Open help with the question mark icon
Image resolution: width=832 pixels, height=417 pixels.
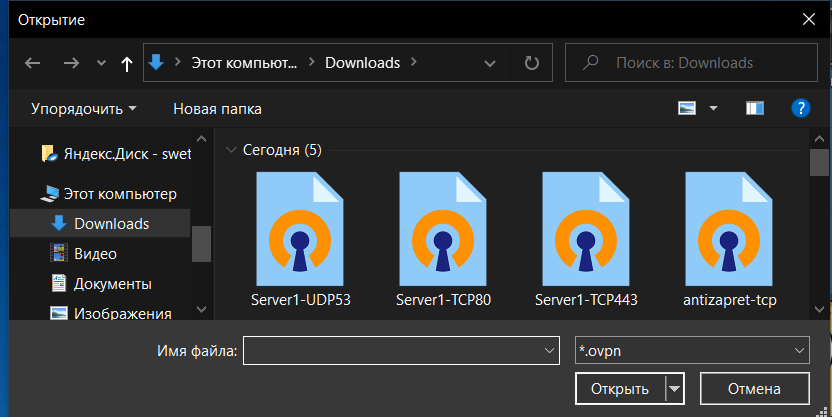click(x=800, y=108)
